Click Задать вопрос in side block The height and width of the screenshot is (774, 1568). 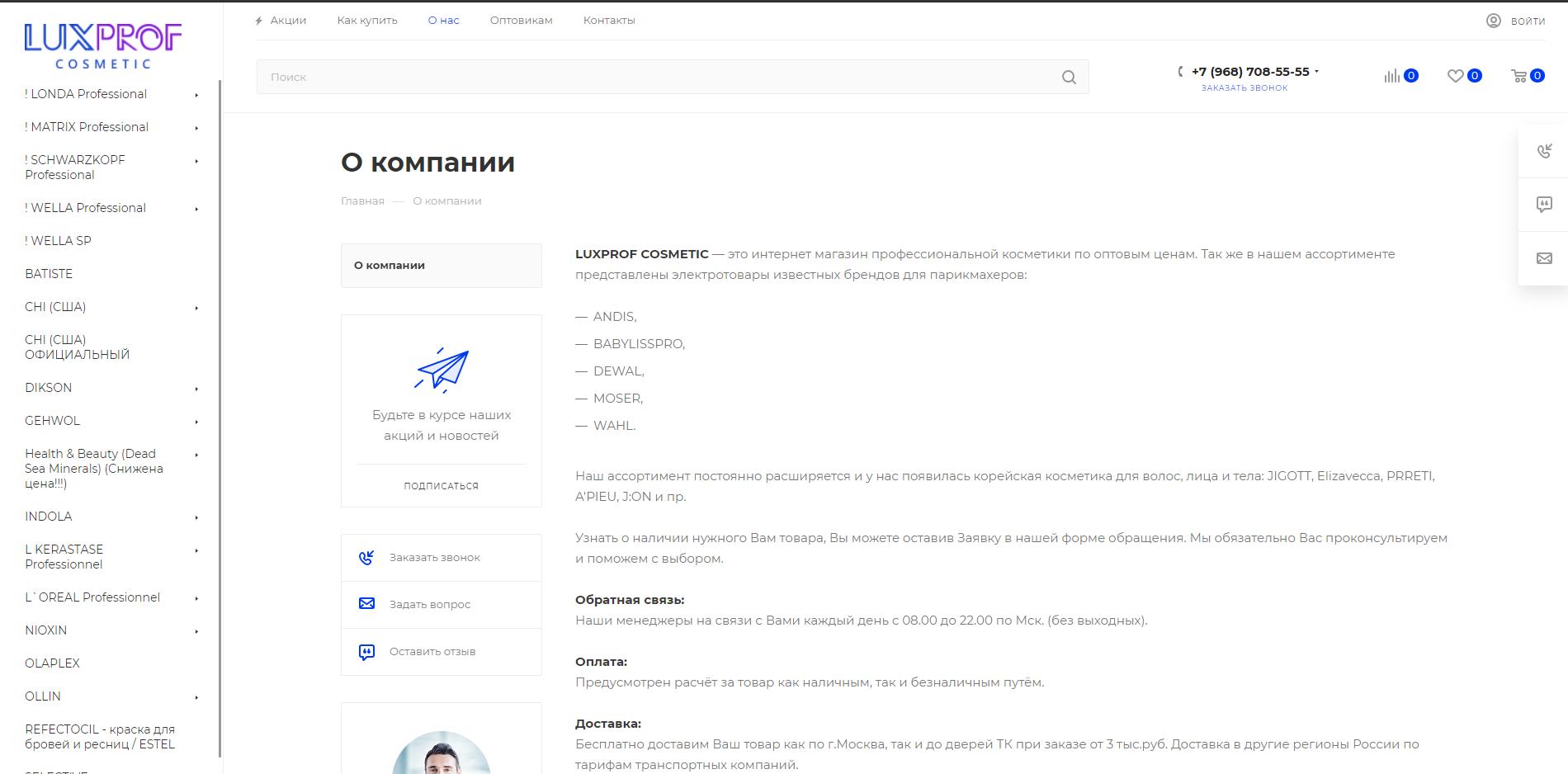click(x=430, y=605)
